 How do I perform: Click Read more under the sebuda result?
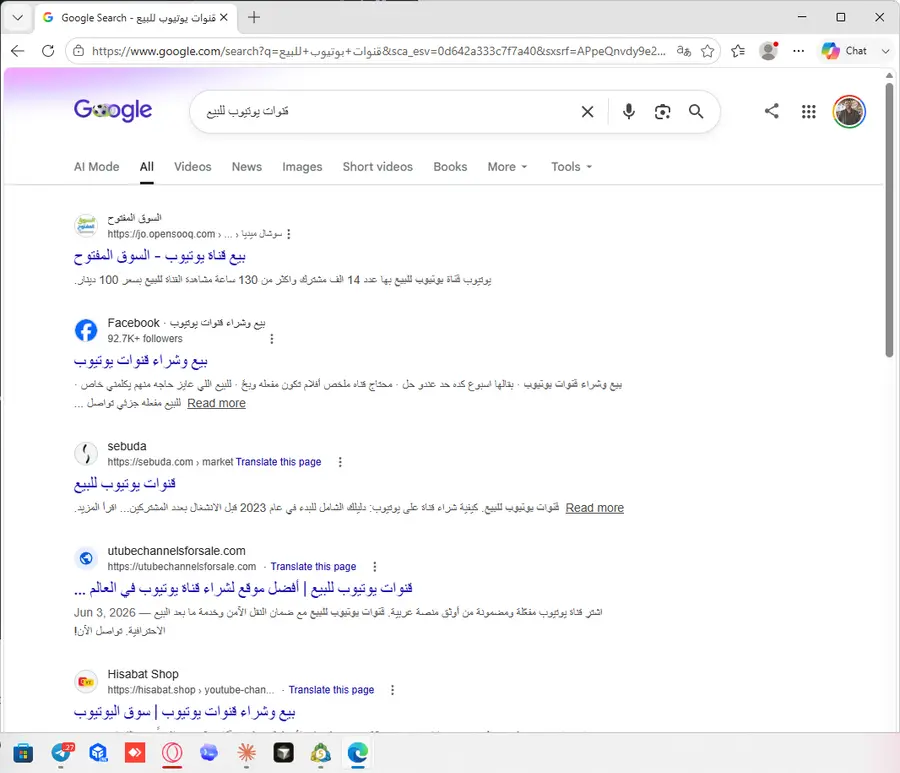click(595, 508)
